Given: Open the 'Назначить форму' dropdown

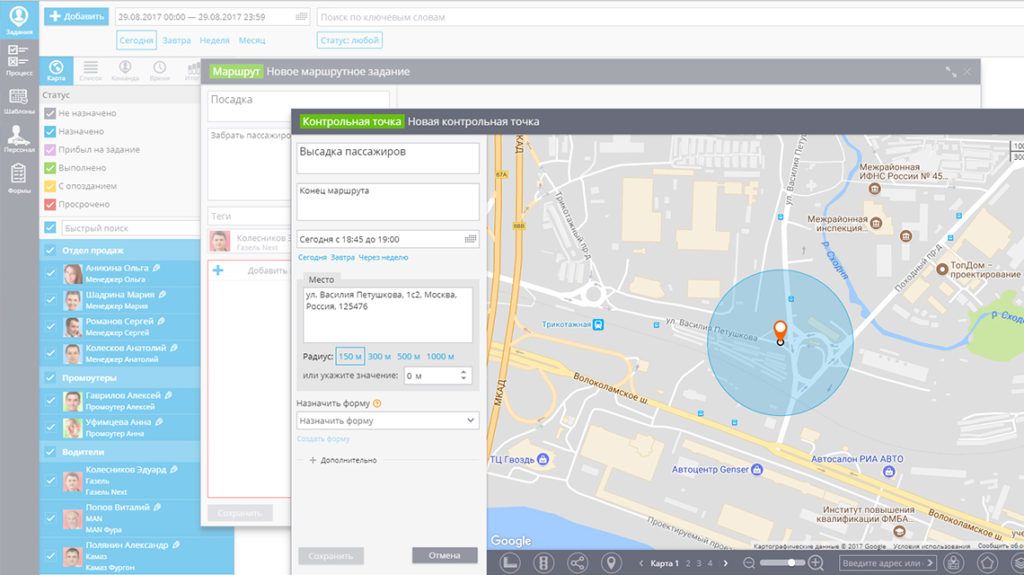Looking at the screenshot, I should tap(388, 421).
